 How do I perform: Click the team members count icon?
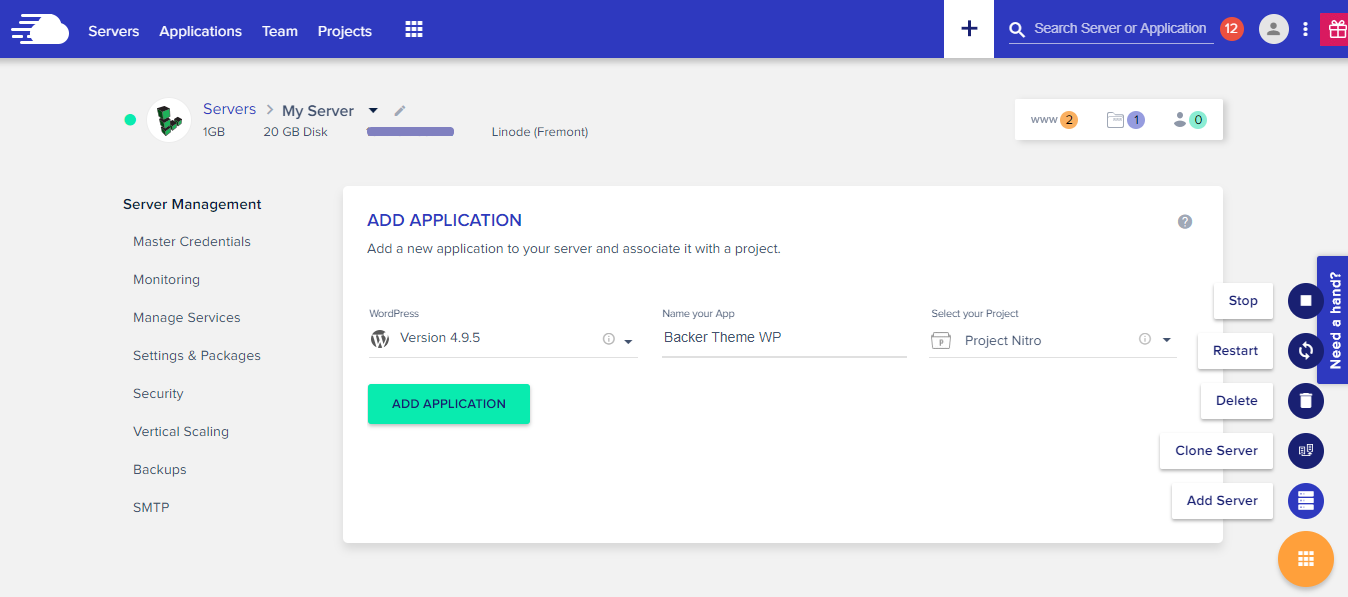tap(1190, 120)
